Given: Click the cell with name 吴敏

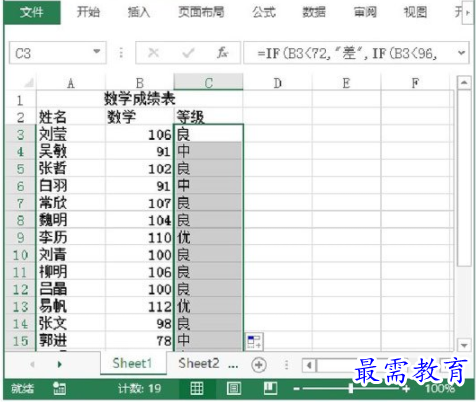Looking at the screenshot, I should 71,152.
